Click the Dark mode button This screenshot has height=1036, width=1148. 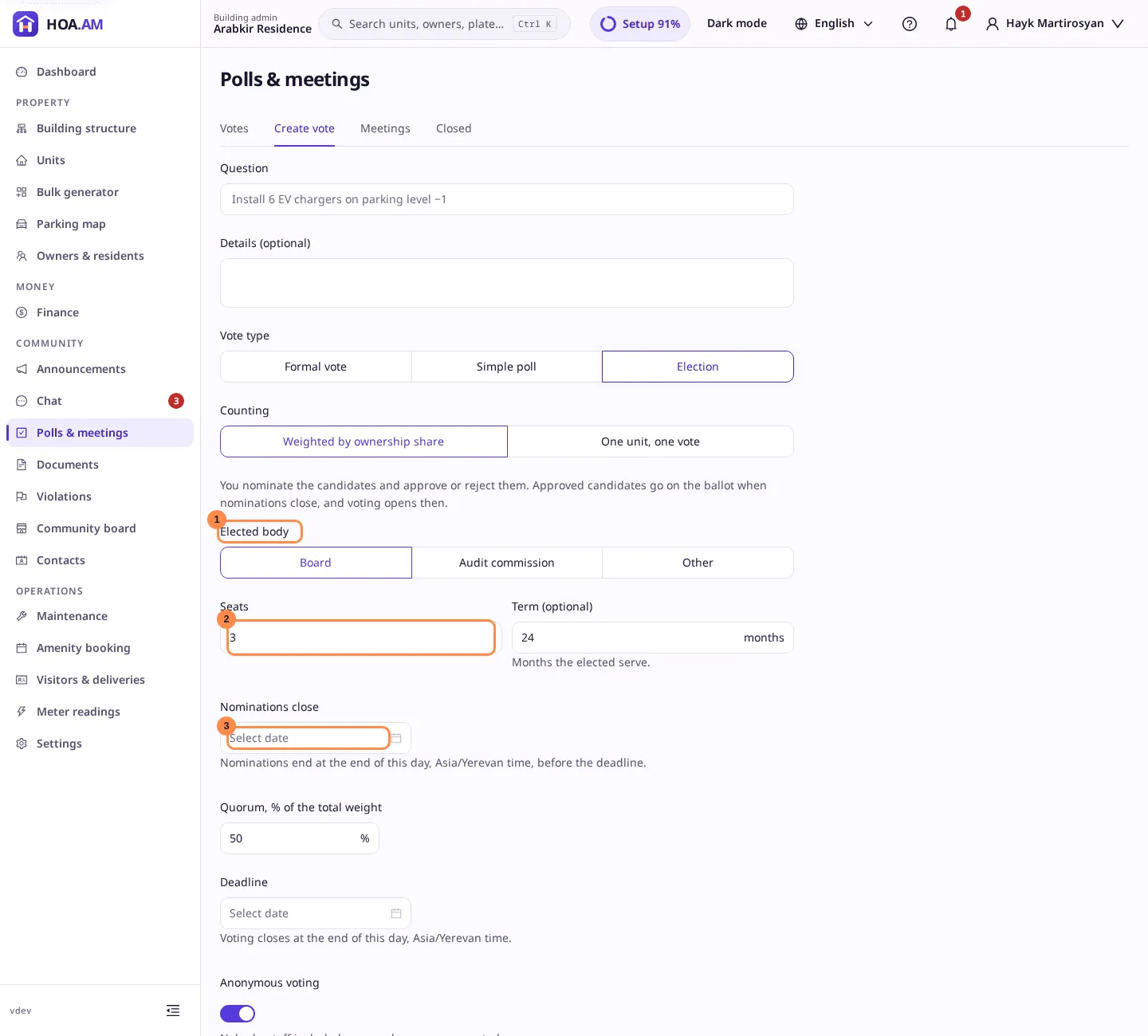(737, 24)
